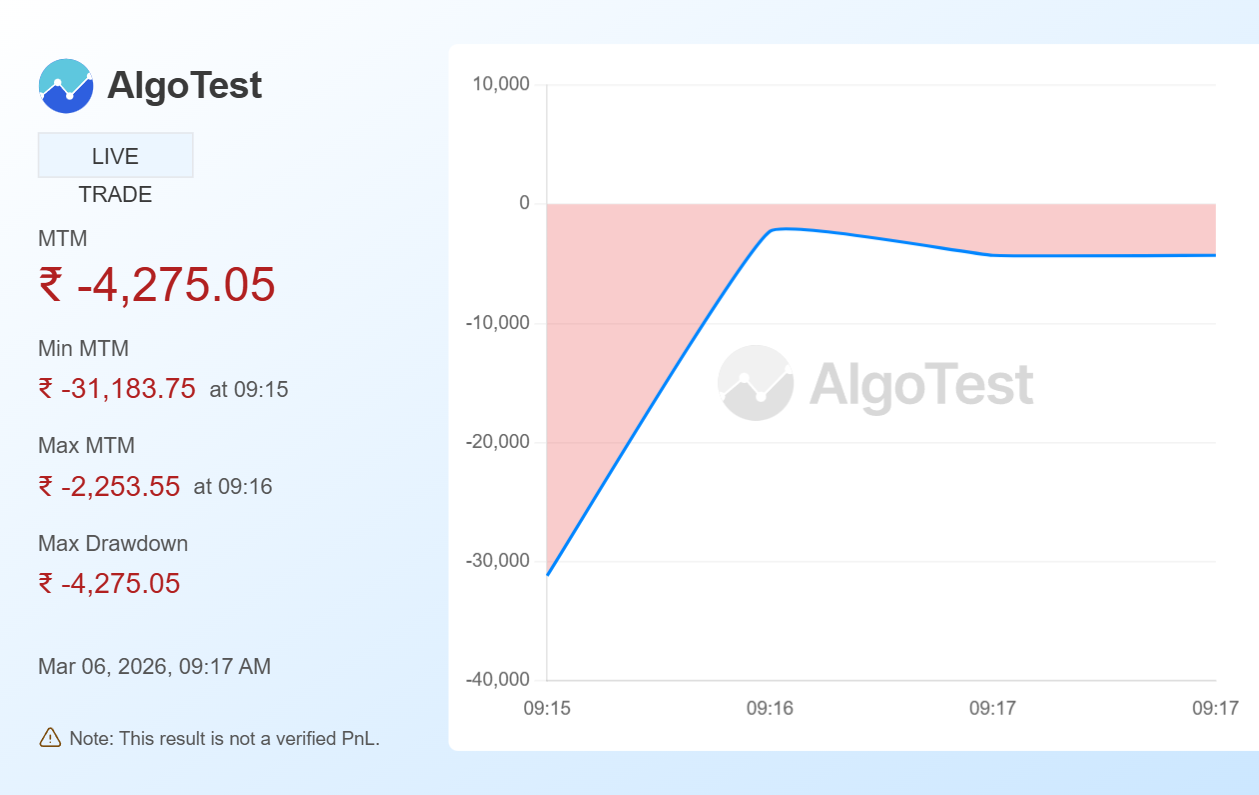This screenshot has height=795, width=1259.
Task: Click the warning triangle icon beside the note
Action: (47, 738)
